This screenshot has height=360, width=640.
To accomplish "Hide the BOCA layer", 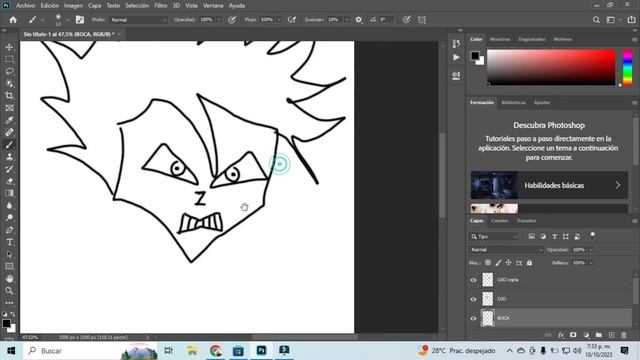I will [x=473, y=318].
